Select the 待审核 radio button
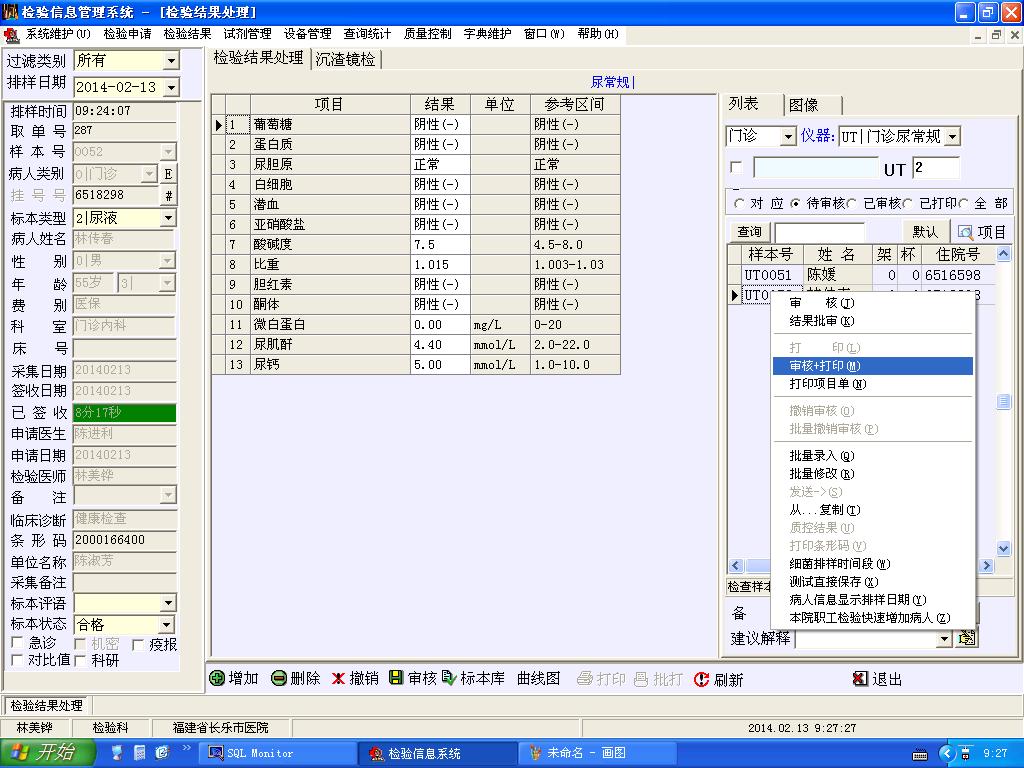Image resolution: width=1024 pixels, height=768 pixels. click(795, 204)
